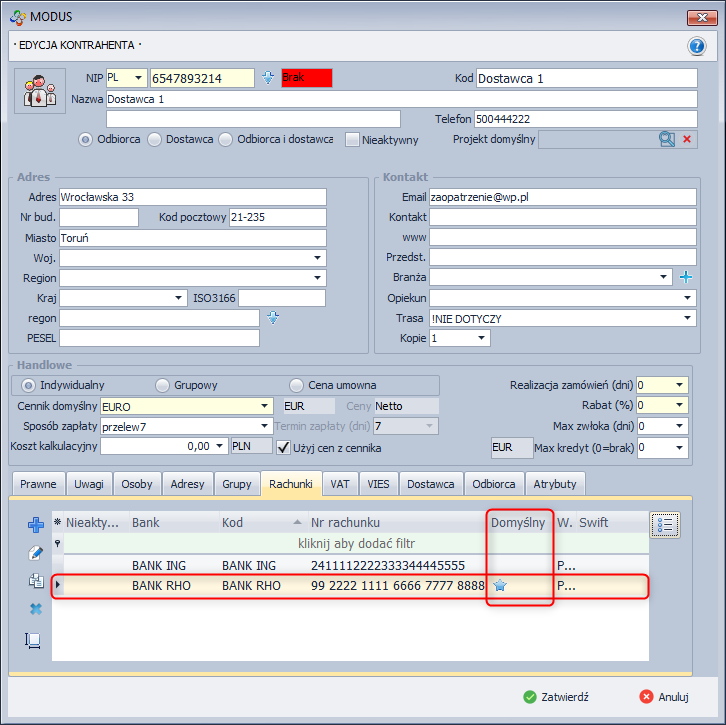
Task: Open the Adresy tab
Action: (x=187, y=484)
